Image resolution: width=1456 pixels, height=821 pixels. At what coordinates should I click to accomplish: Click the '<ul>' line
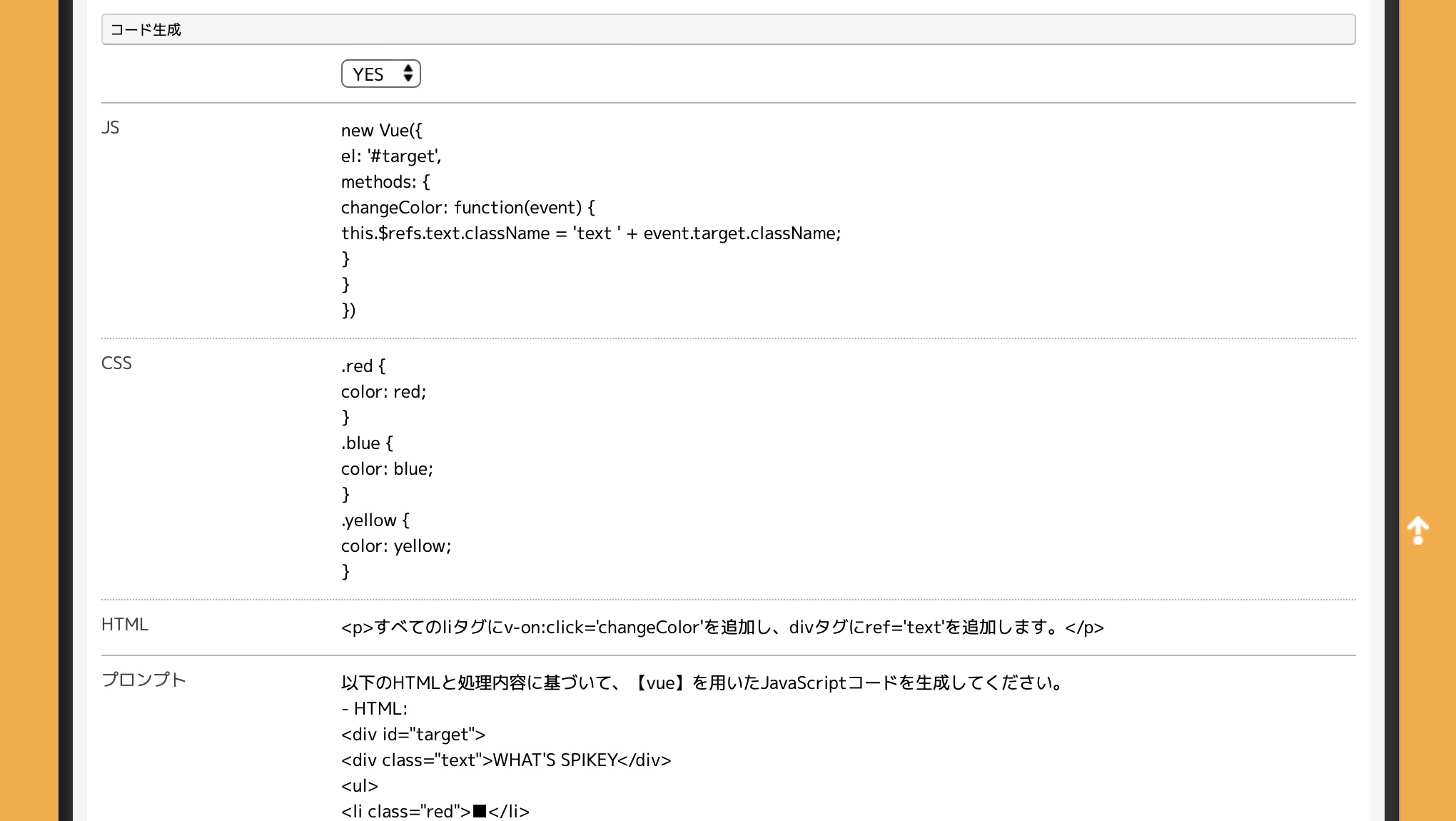click(x=360, y=786)
